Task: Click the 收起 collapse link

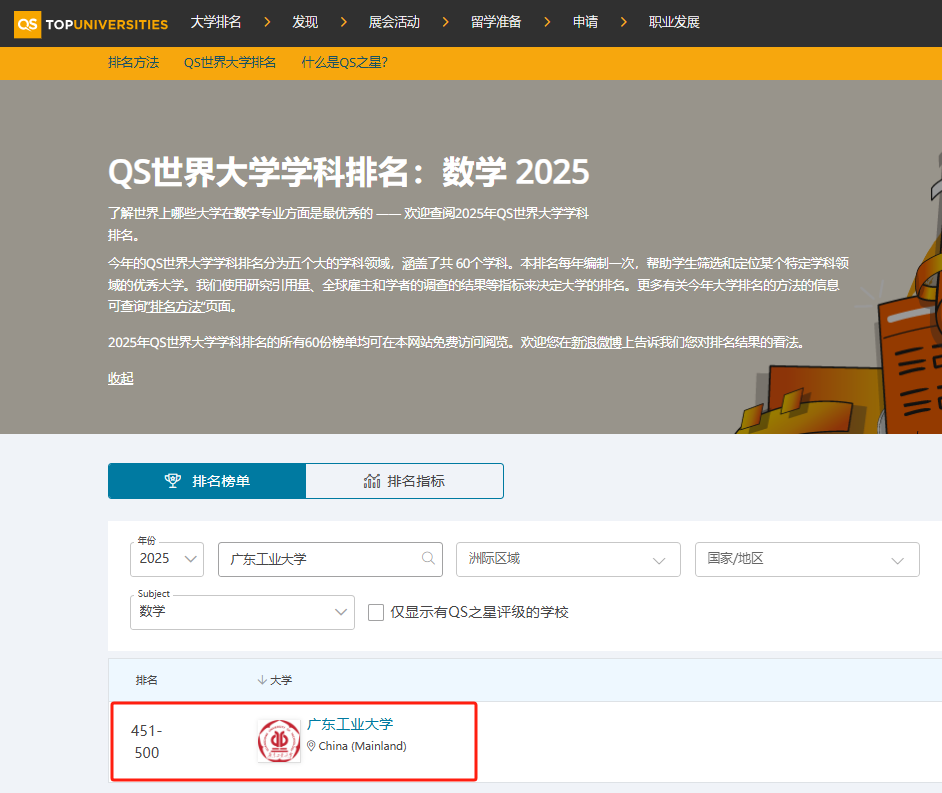Action: [x=120, y=378]
